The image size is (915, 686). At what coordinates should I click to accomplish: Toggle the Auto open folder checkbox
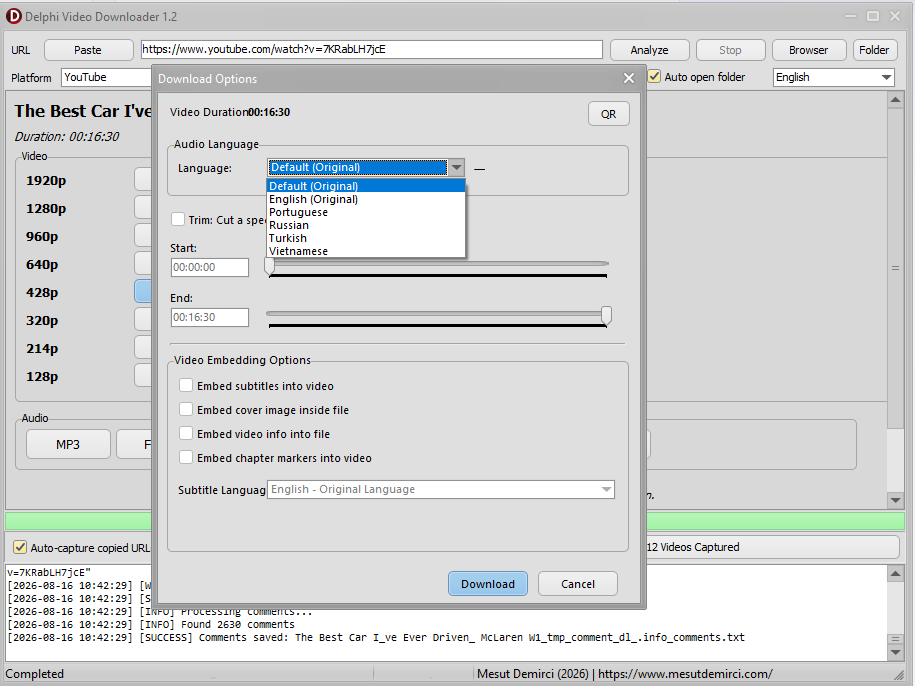[654, 76]
